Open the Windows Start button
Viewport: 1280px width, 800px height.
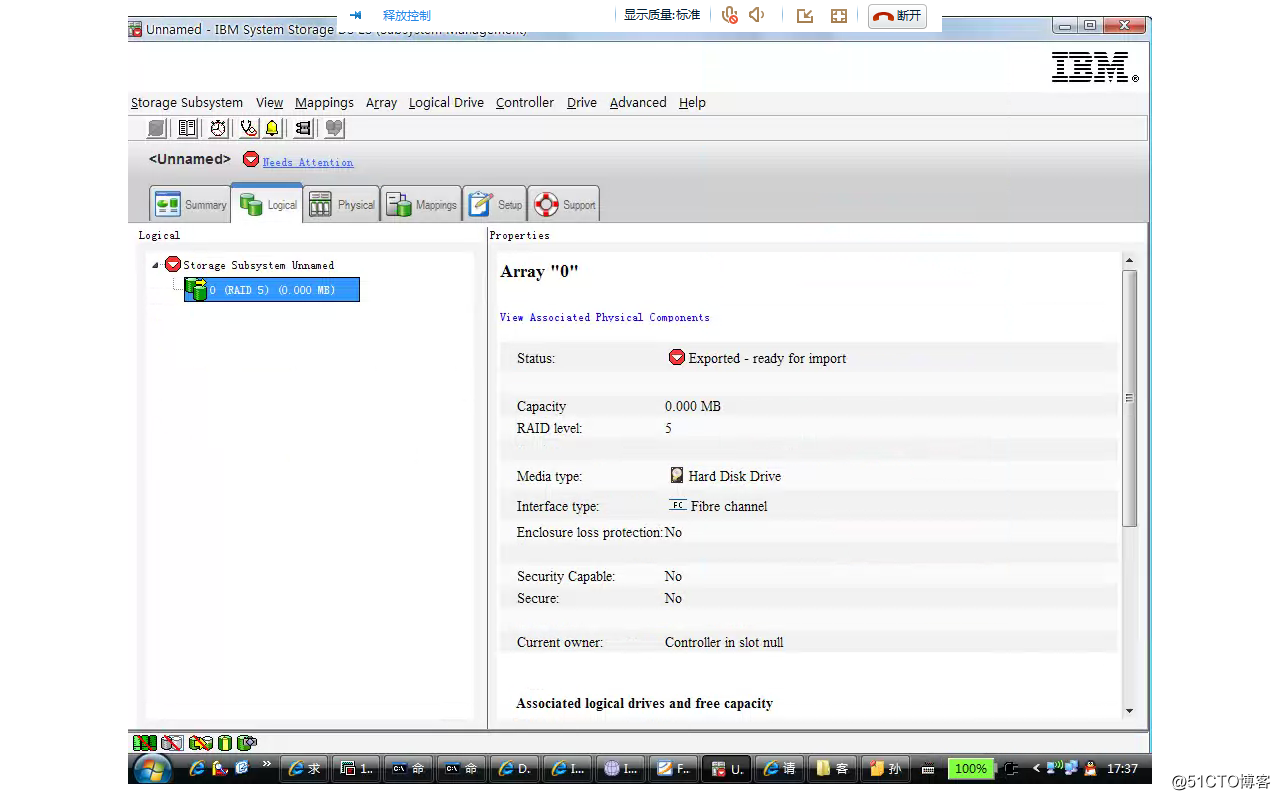[153, 769]
